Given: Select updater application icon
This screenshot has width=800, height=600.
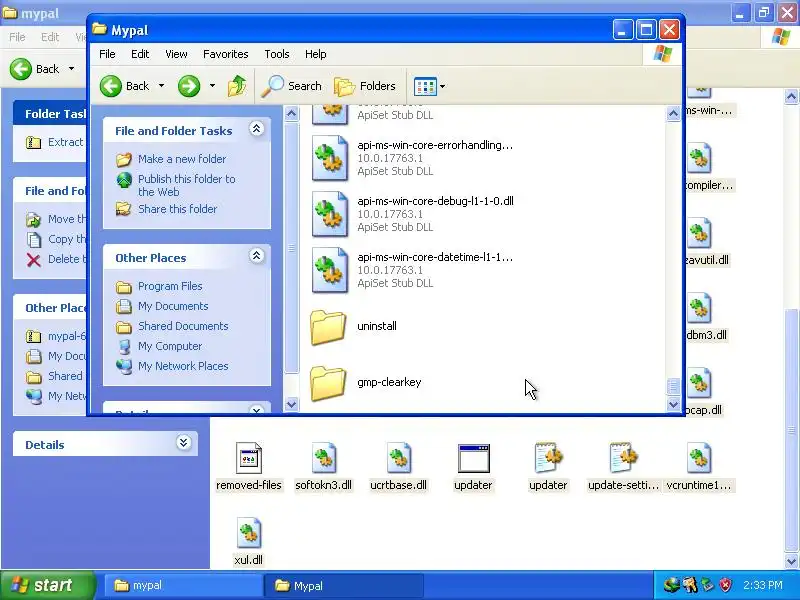Looking at the screenshot, I should click(x=473, y=458).
